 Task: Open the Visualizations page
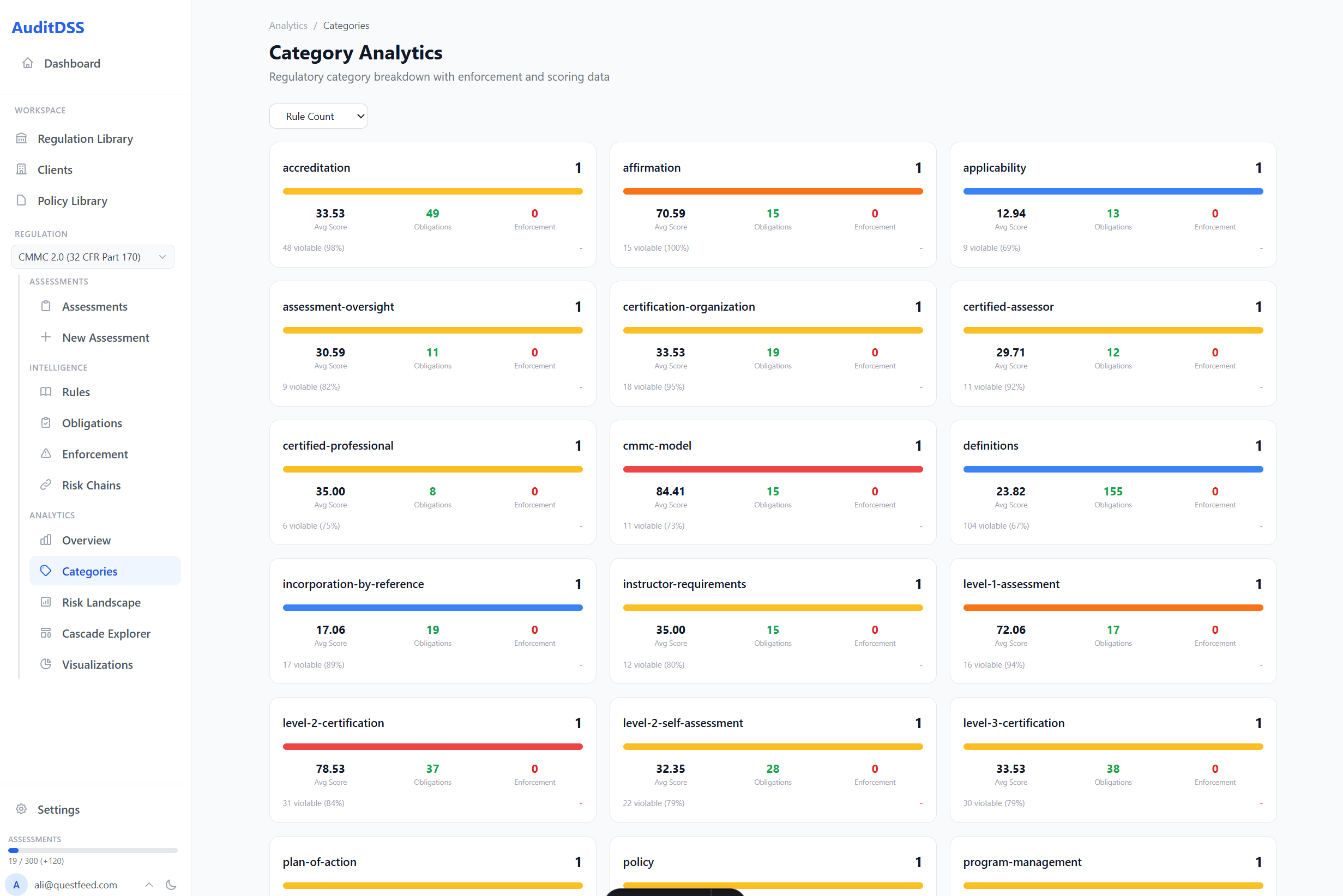[97, 664]
